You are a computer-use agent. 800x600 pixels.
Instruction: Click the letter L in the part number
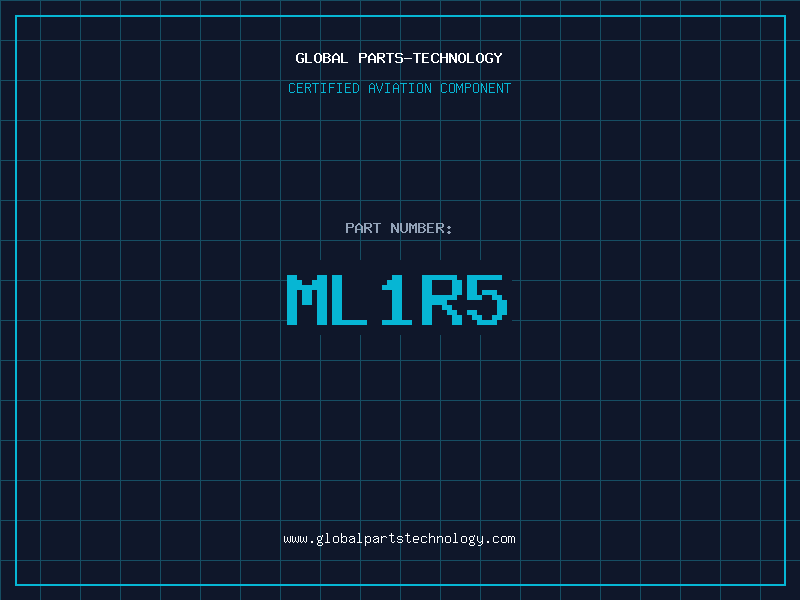coord(353,300)
